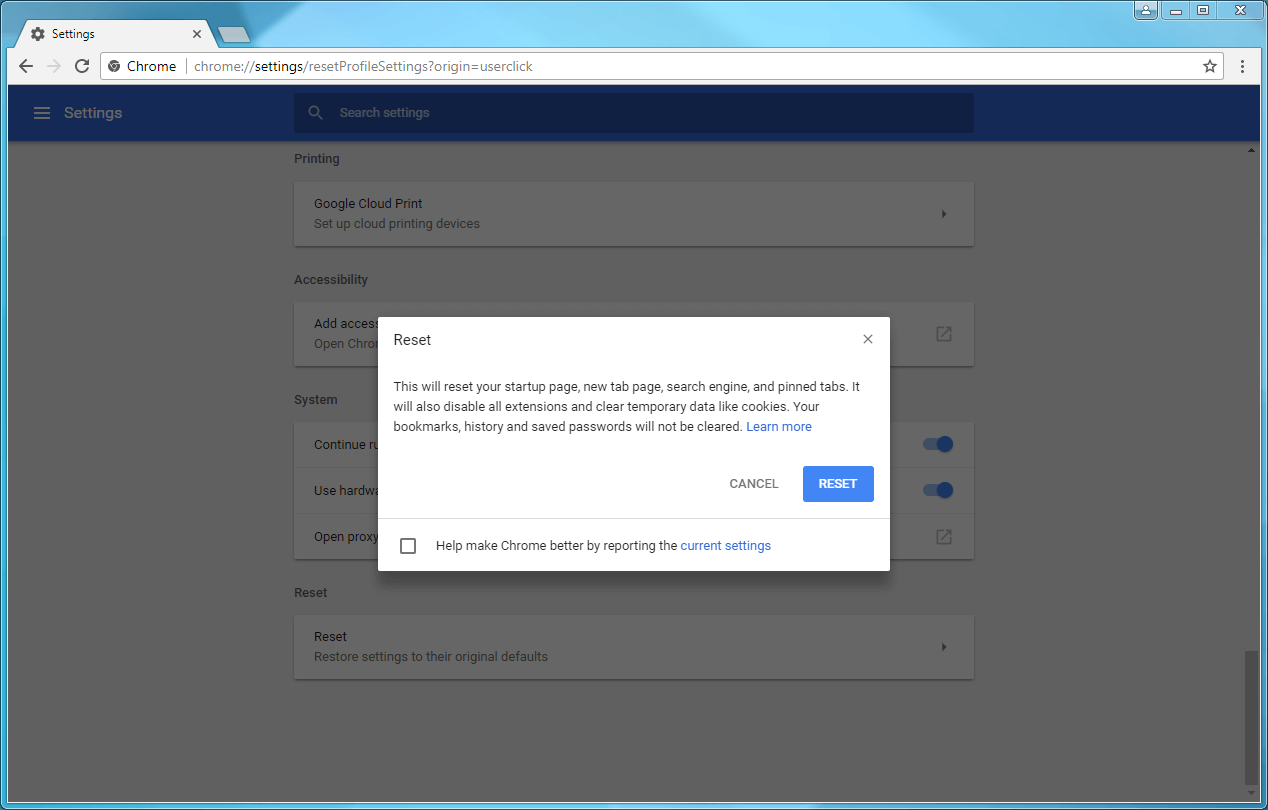The image size is (1268, 810).
Task: Toggle Continue running background apps switch
Action: [938, 444]
